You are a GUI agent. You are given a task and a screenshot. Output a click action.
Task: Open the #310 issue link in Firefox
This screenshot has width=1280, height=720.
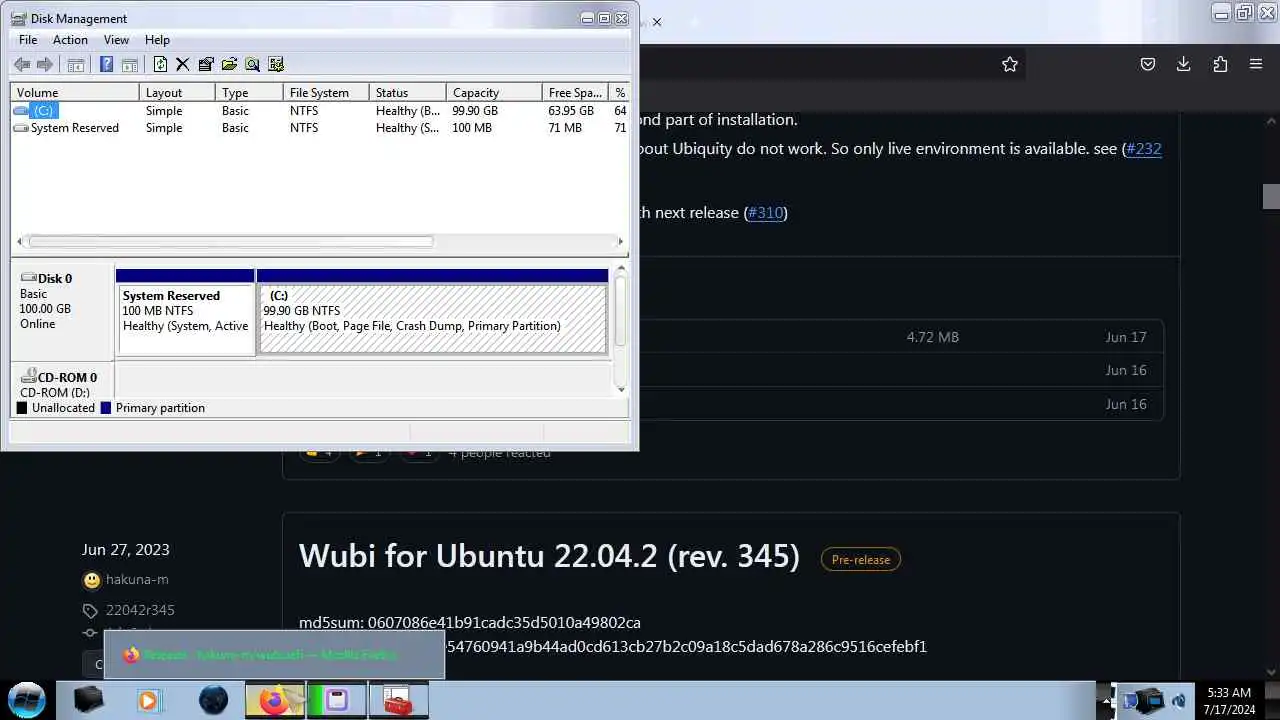[766, 213]
